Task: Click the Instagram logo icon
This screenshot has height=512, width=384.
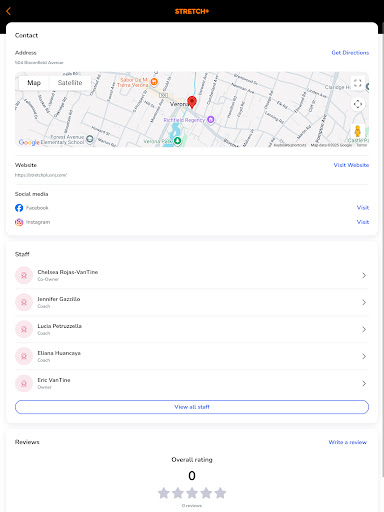Action: pos(19,222)
